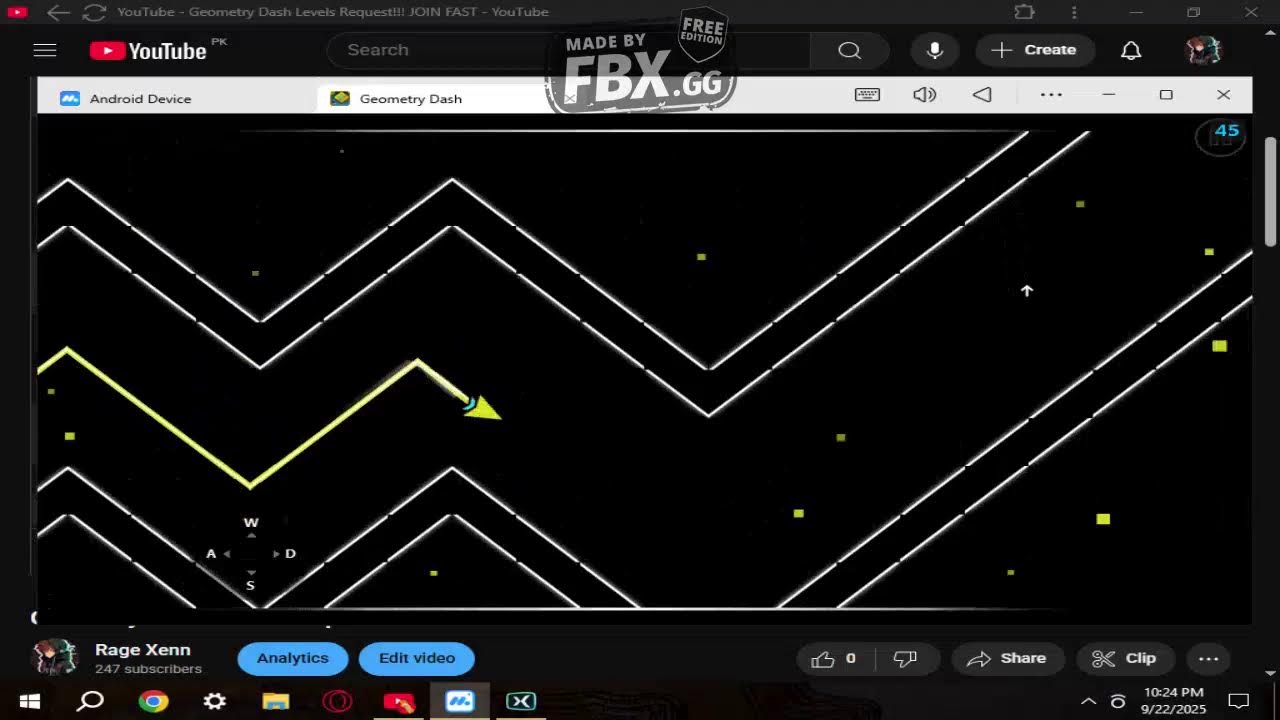Viewport: 1280px width, 720px height.
Task: Go back with the browser back arrow
Action: coord(57,12)
